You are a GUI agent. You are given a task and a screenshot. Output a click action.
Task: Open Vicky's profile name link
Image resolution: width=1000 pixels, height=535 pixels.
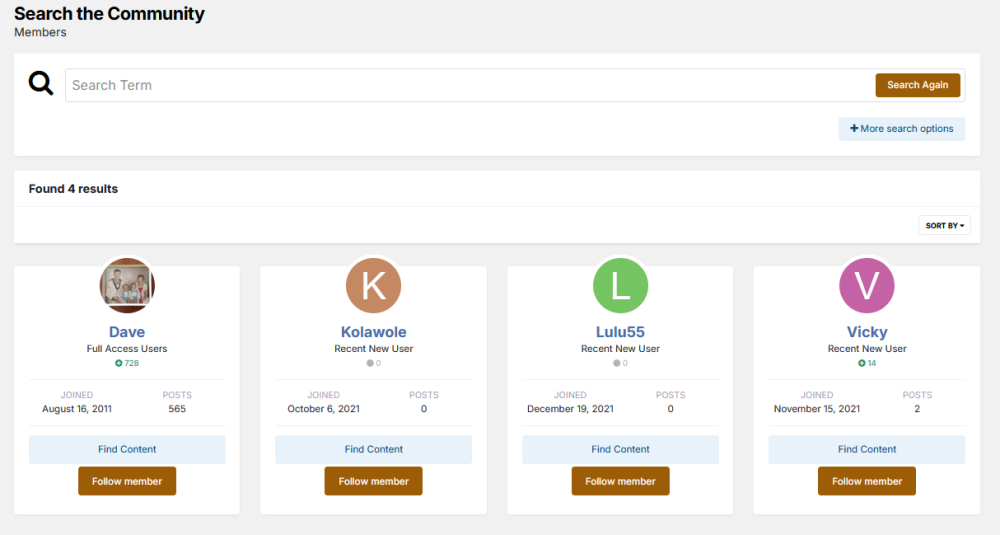(867, 332)
